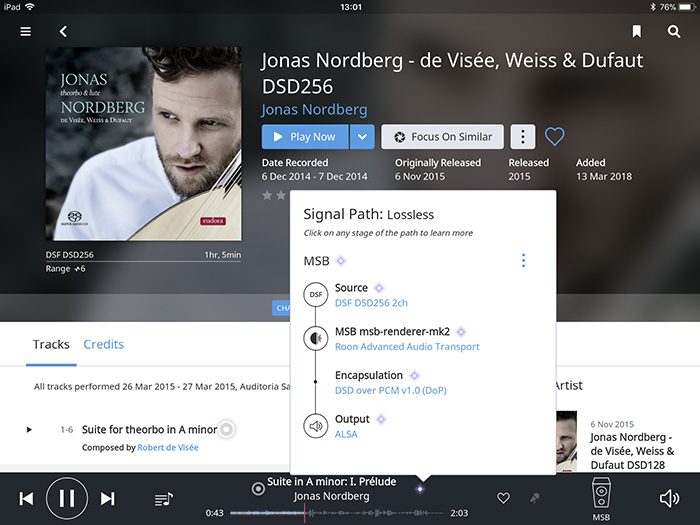This screenshot has height=525, width=700.
Task: Click the iPad battery indicator
Action: [x=688, y=7]
